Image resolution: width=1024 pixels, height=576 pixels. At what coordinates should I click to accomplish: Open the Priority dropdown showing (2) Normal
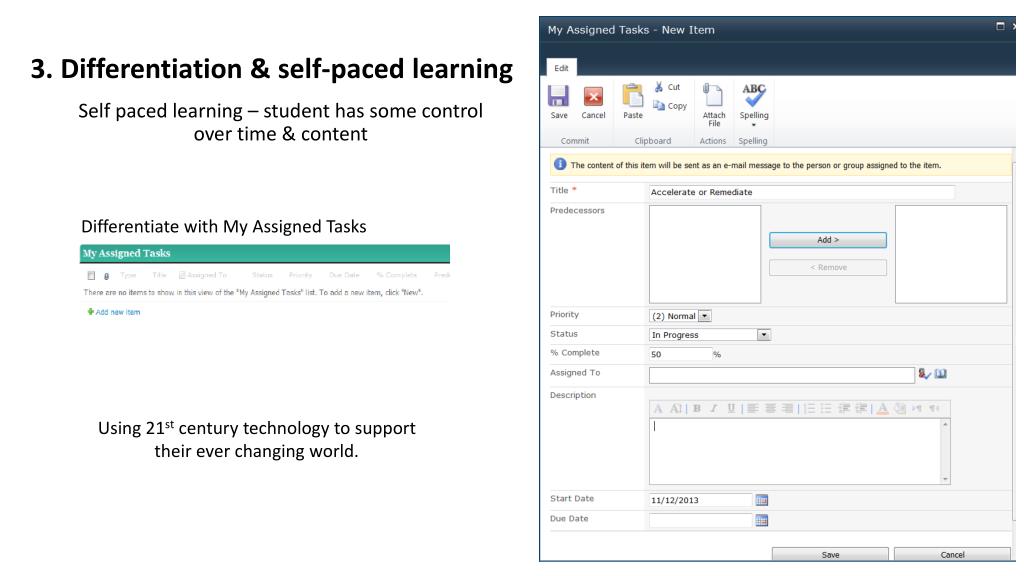coord(680,316)
